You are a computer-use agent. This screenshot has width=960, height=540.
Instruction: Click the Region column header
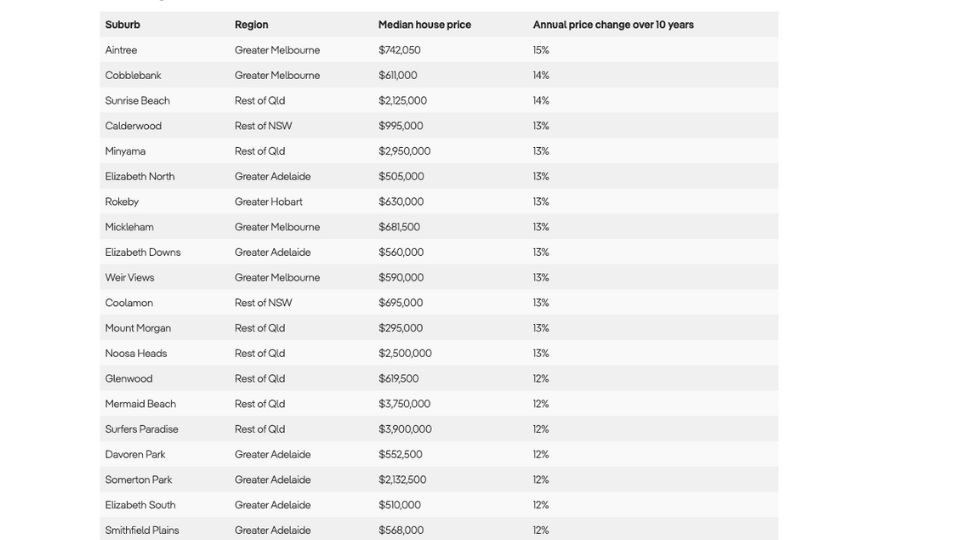pyautogui.click(x=251, y=25)
